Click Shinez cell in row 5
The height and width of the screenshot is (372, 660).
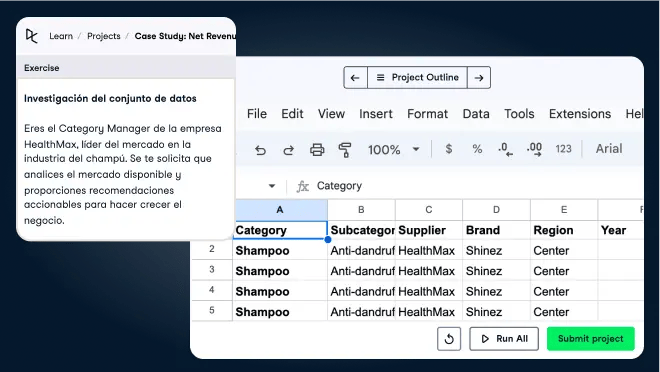coord(496,312)
